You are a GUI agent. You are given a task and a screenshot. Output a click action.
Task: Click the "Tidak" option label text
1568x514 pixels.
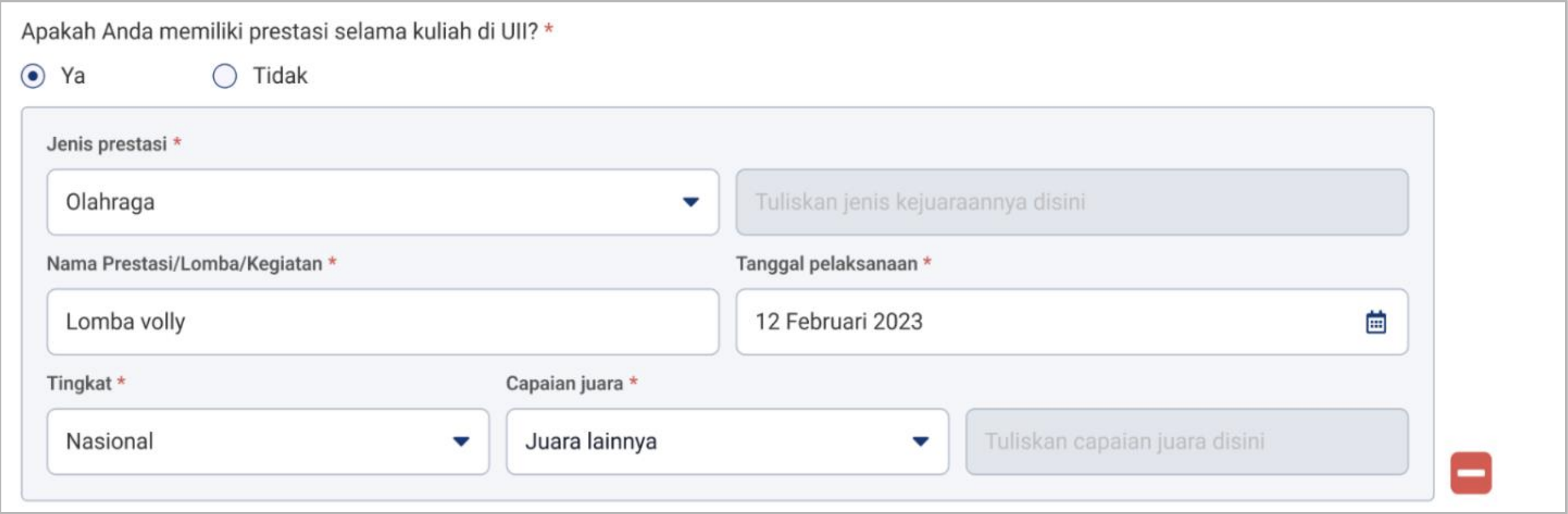tap(280, 76)
